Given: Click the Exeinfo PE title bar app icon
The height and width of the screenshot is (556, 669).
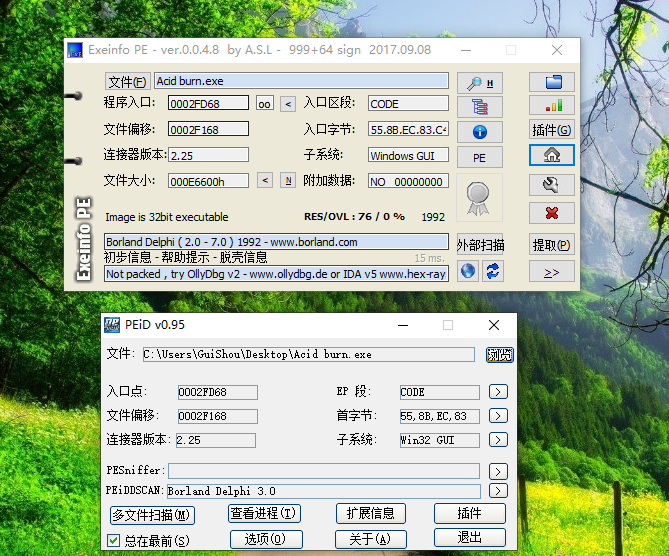Looking at the screenshot, I should click(75, 50).
